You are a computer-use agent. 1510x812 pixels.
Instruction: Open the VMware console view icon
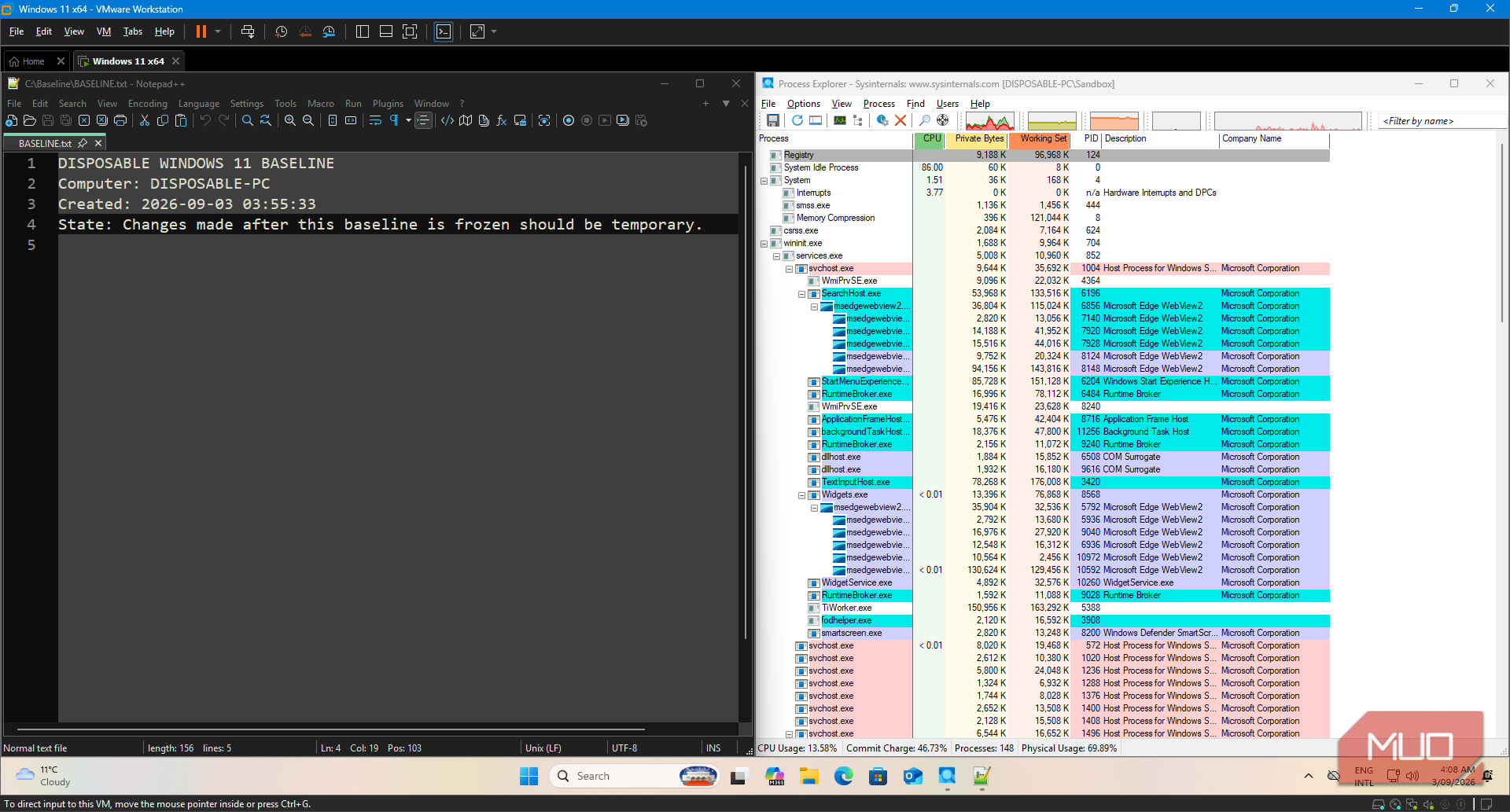(444, 31)
